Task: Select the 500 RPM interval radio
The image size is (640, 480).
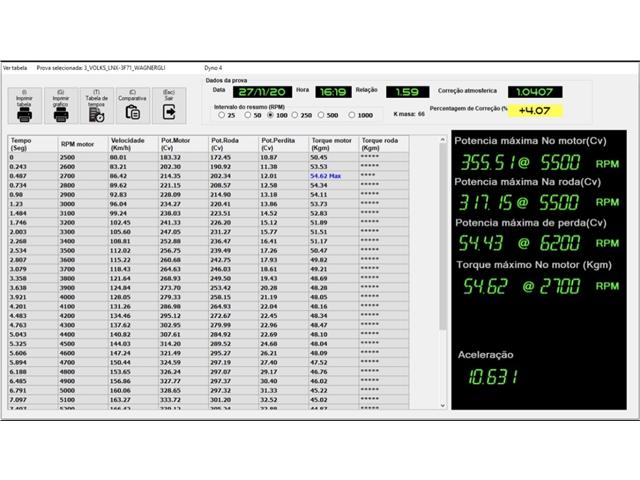Action: point(321,115)
